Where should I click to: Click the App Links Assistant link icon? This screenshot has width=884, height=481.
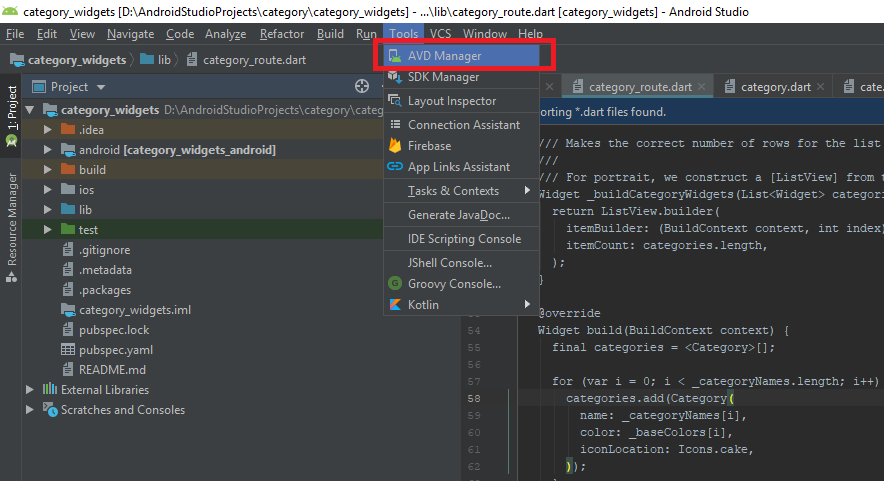[394, 167]
